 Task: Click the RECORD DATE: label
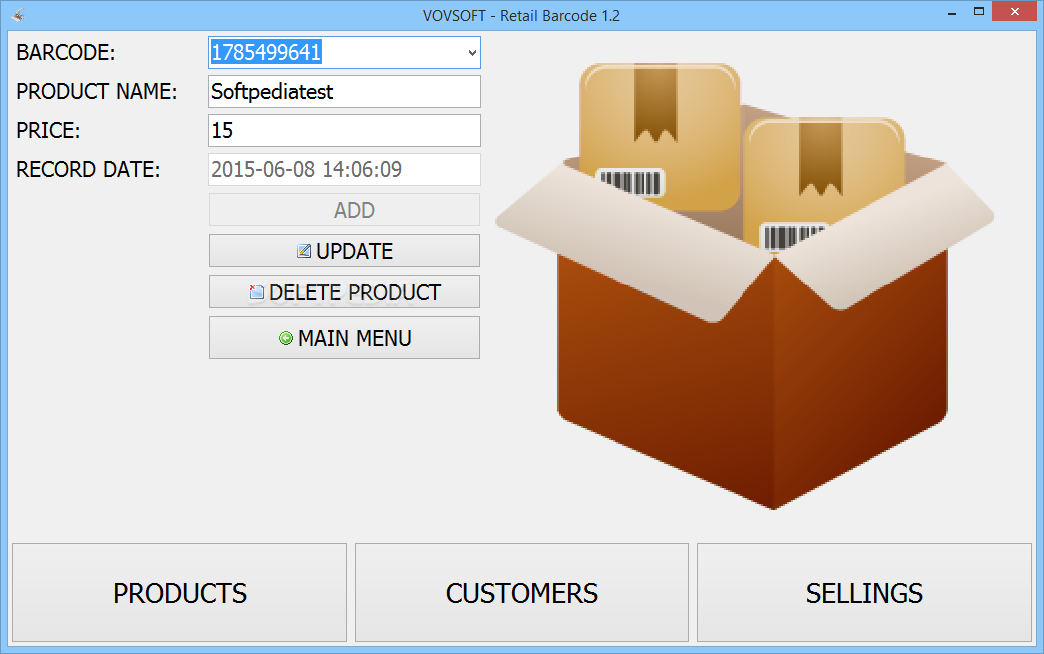(89, 170)
